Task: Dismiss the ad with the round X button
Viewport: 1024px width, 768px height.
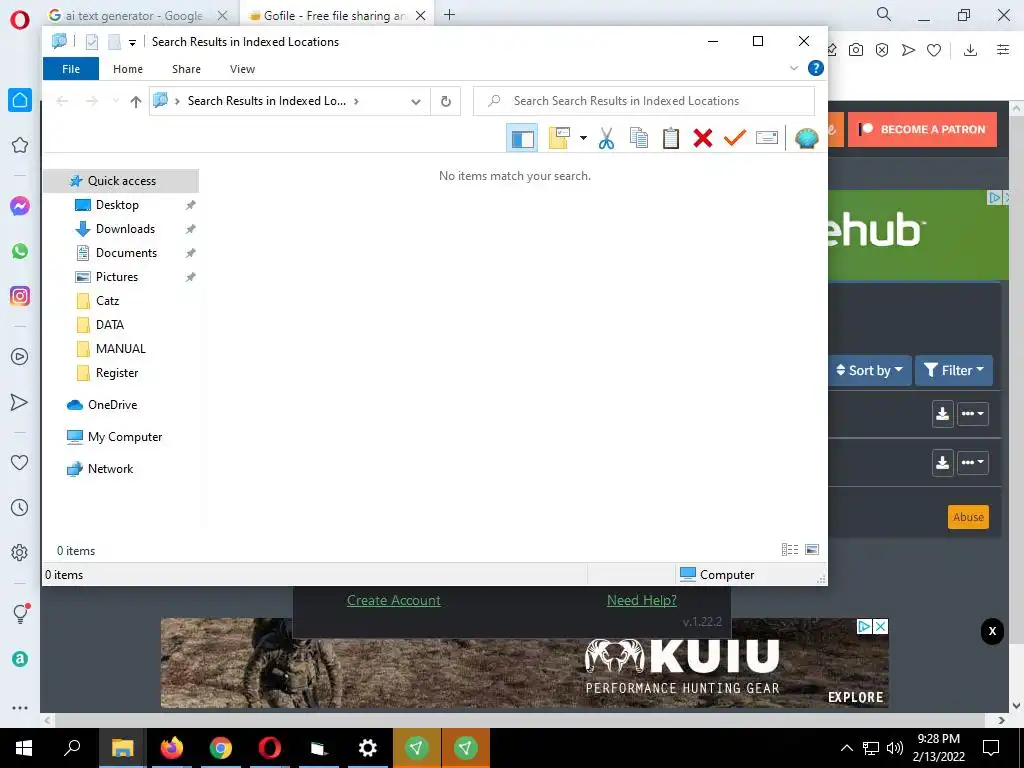Action: tap(992, 632)
